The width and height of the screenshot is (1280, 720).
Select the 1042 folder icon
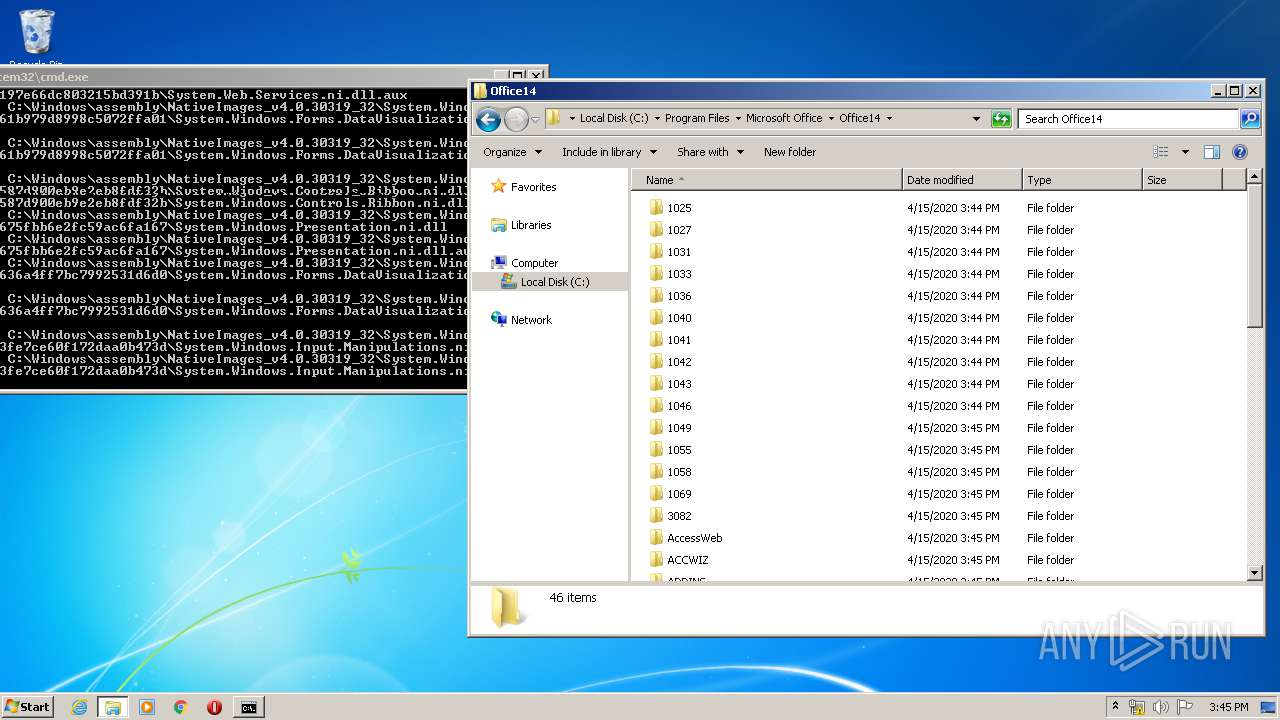point(656,362)
